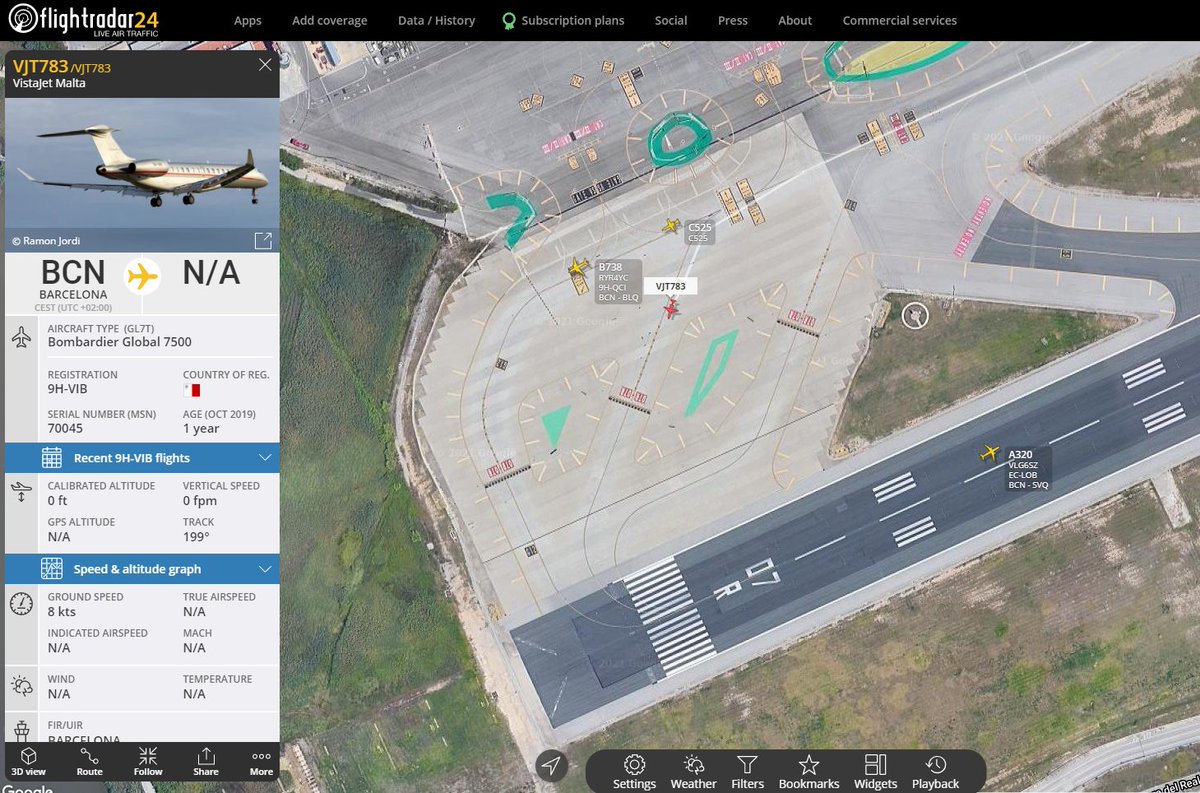Viewport: 1200px width, 793px height.
Task: Center map on my location
Action: [x=550, y=767]
